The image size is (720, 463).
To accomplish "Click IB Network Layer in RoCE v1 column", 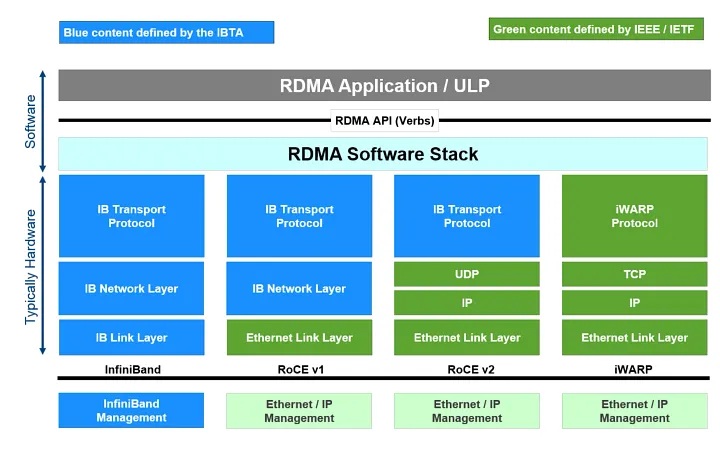I will pos(299,288).
